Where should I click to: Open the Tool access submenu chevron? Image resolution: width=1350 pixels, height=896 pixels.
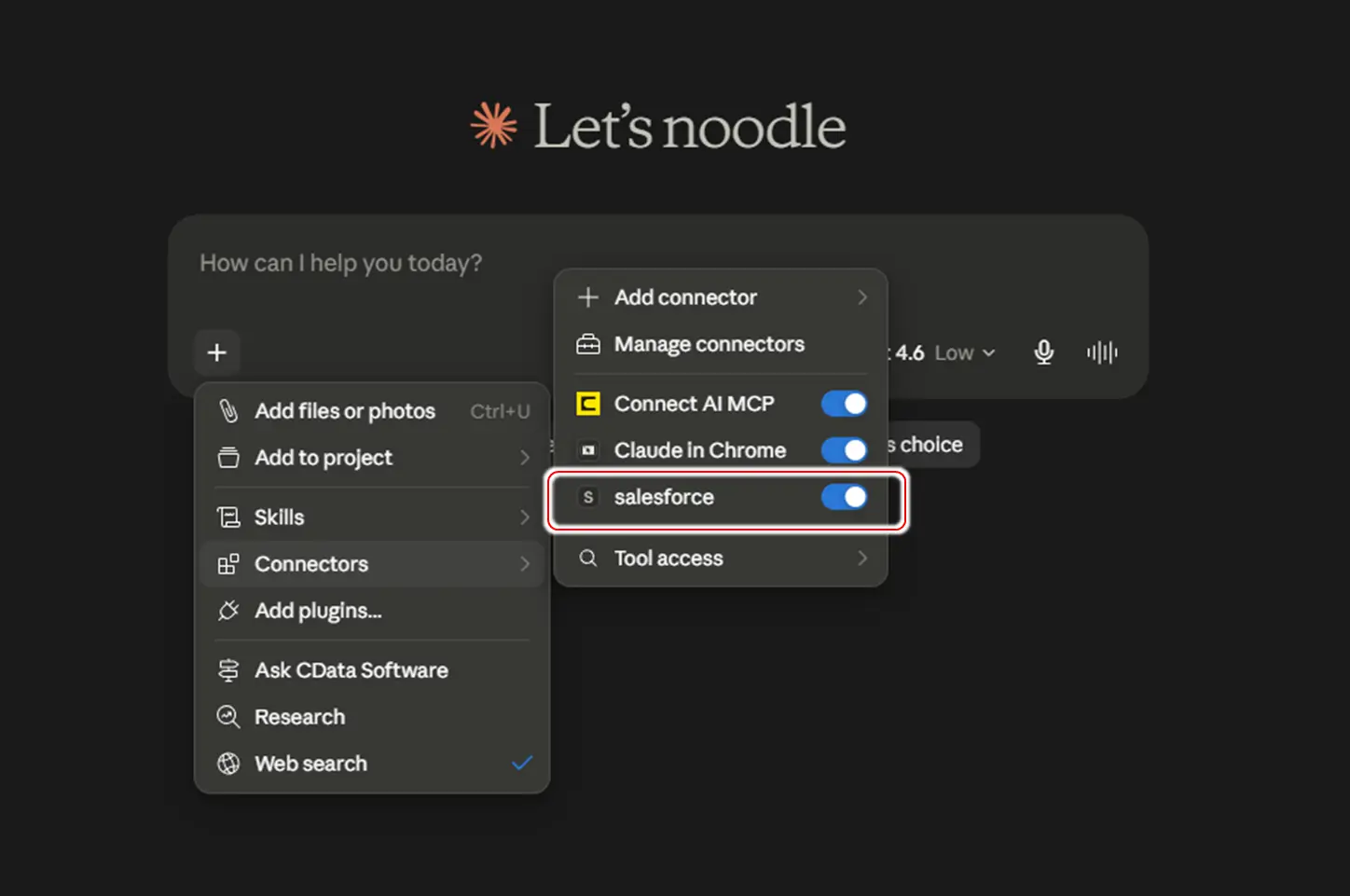(862, 558)
